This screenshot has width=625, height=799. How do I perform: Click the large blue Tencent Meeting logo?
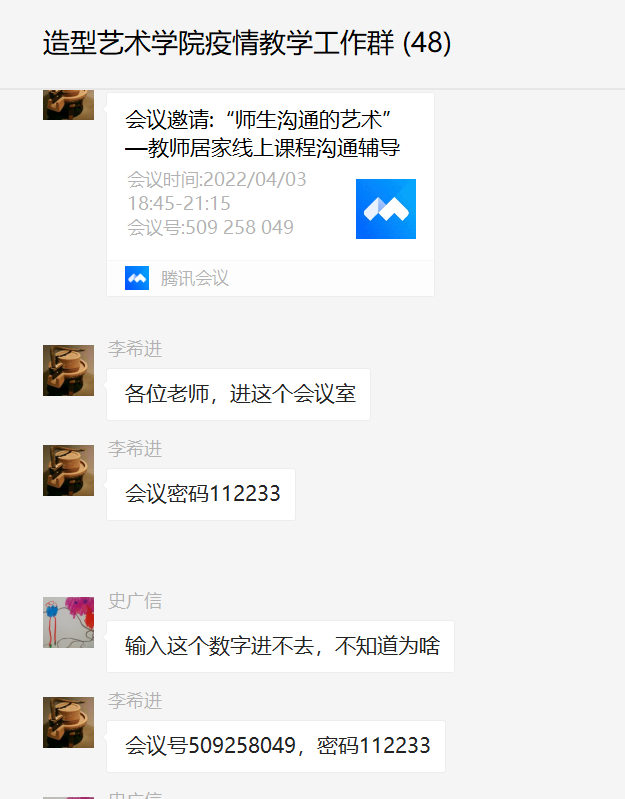tap(386, 209)
